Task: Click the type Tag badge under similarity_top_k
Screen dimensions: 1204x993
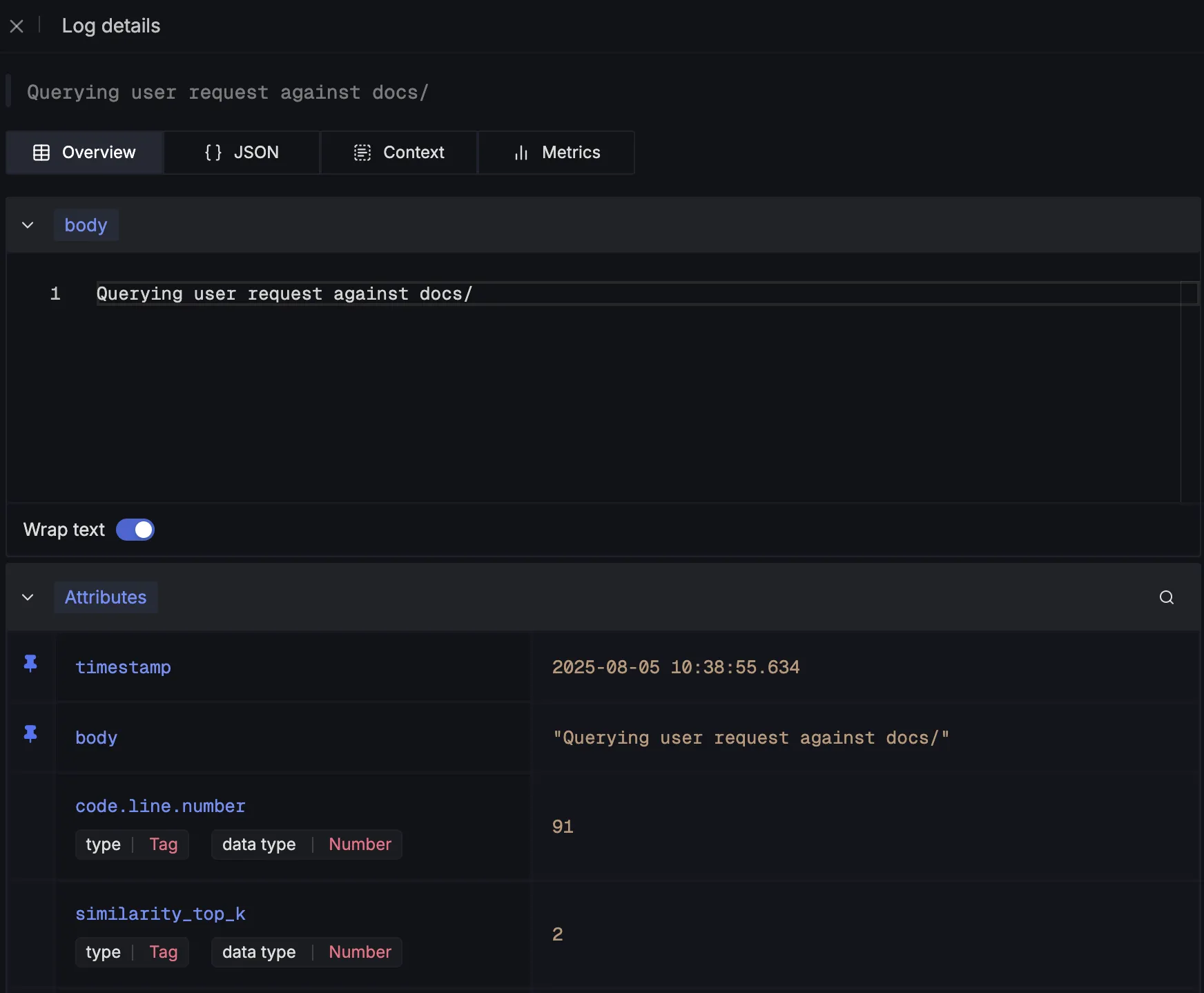Action: (x=132, y=952)
